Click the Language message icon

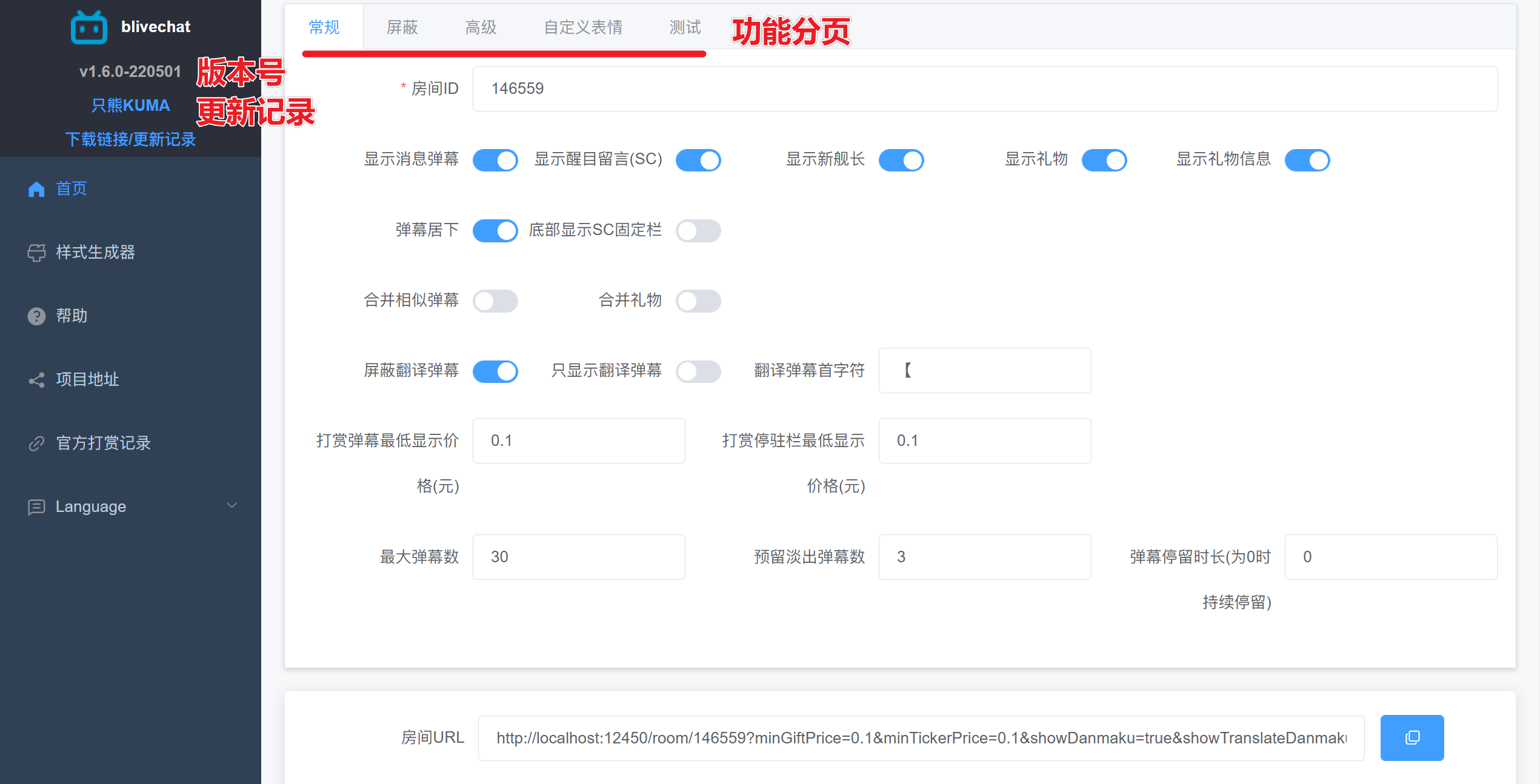click(36, 507)
